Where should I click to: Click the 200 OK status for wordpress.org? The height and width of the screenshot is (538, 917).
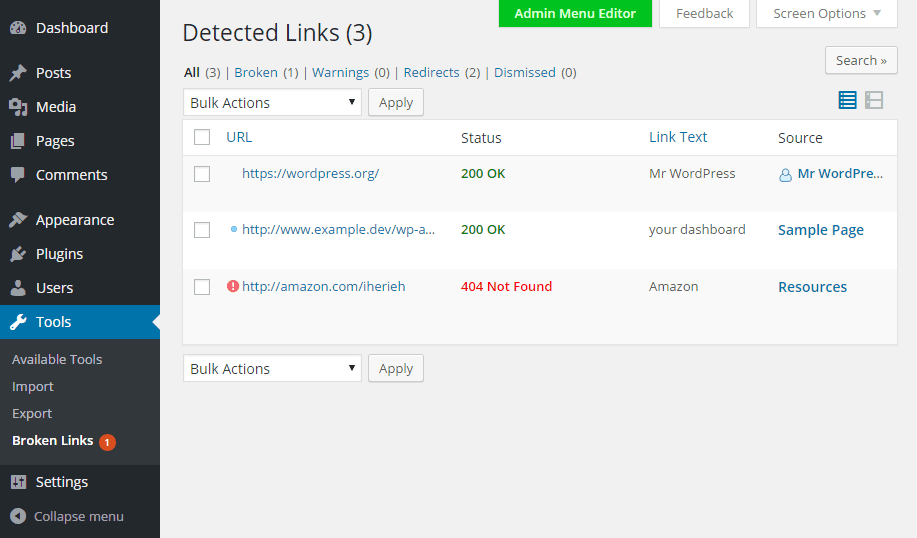click(482, 174)
